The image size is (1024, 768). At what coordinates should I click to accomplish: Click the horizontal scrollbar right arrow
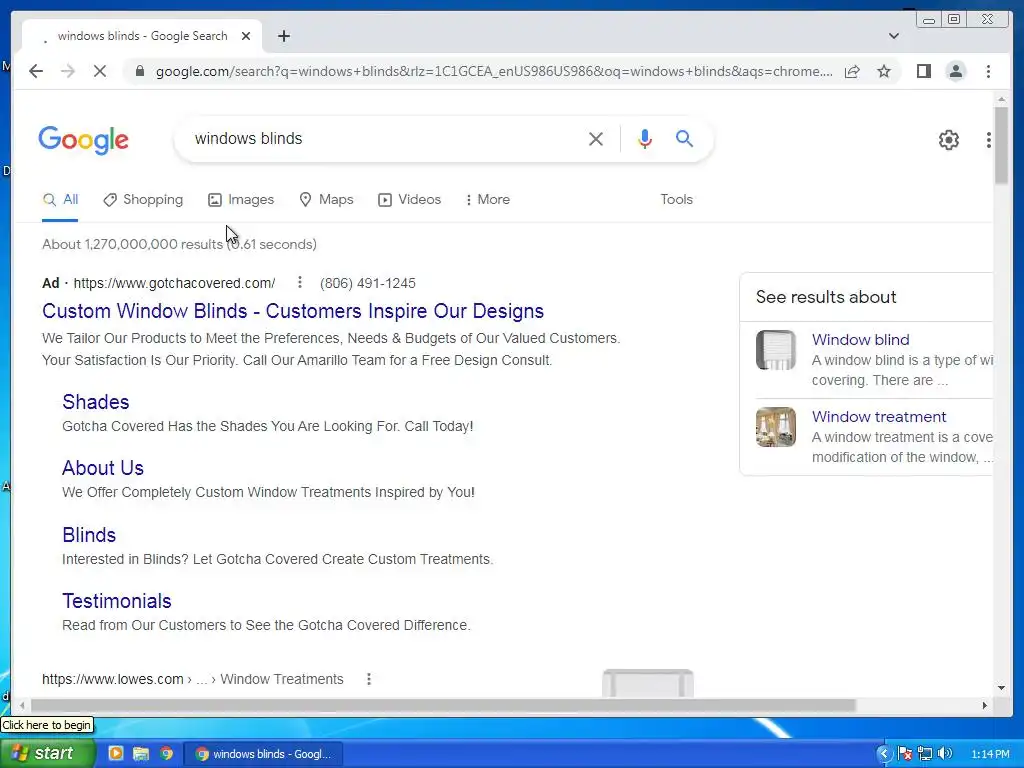985,705
